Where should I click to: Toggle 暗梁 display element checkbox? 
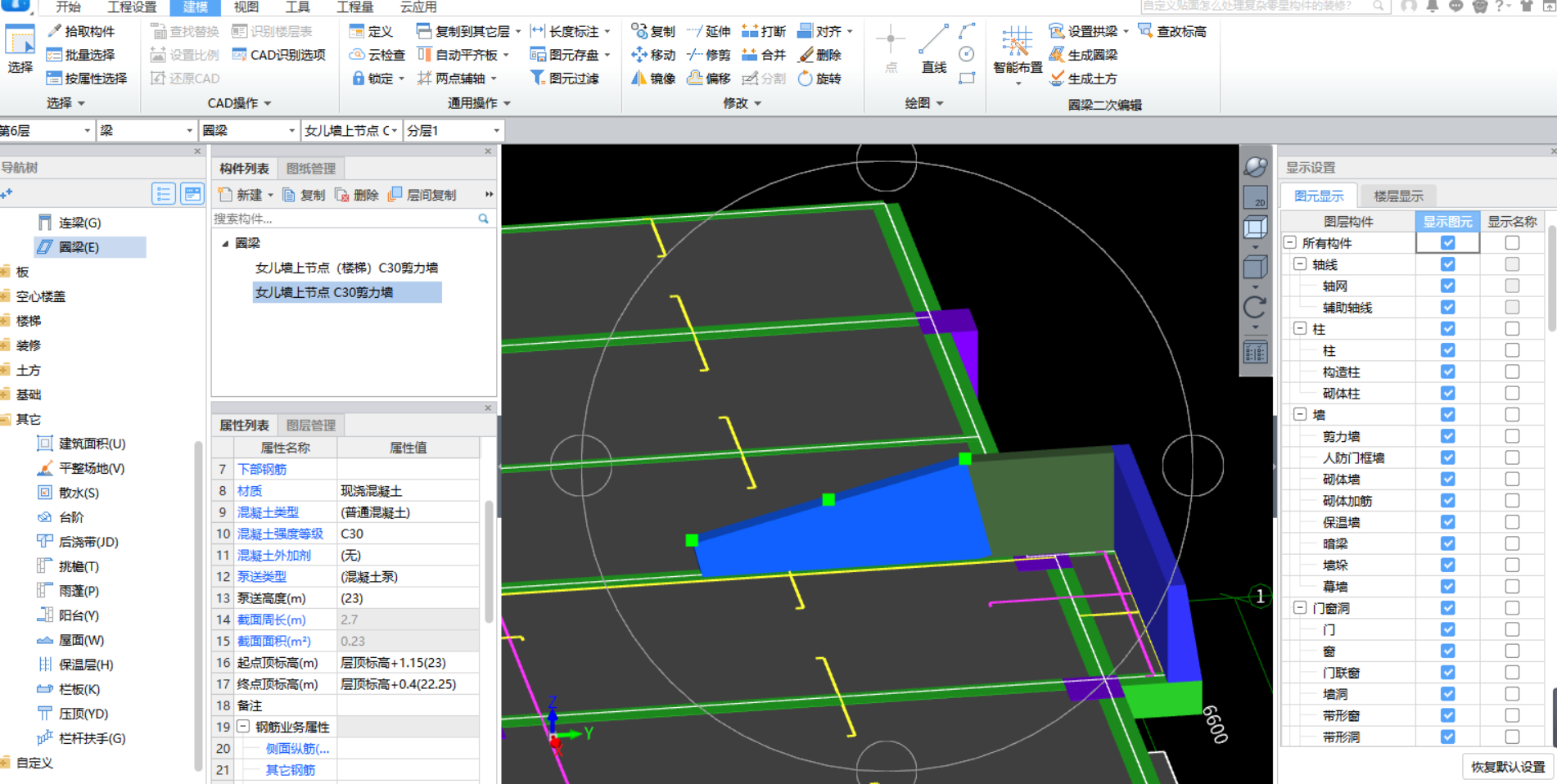[x=1448, y=543]
